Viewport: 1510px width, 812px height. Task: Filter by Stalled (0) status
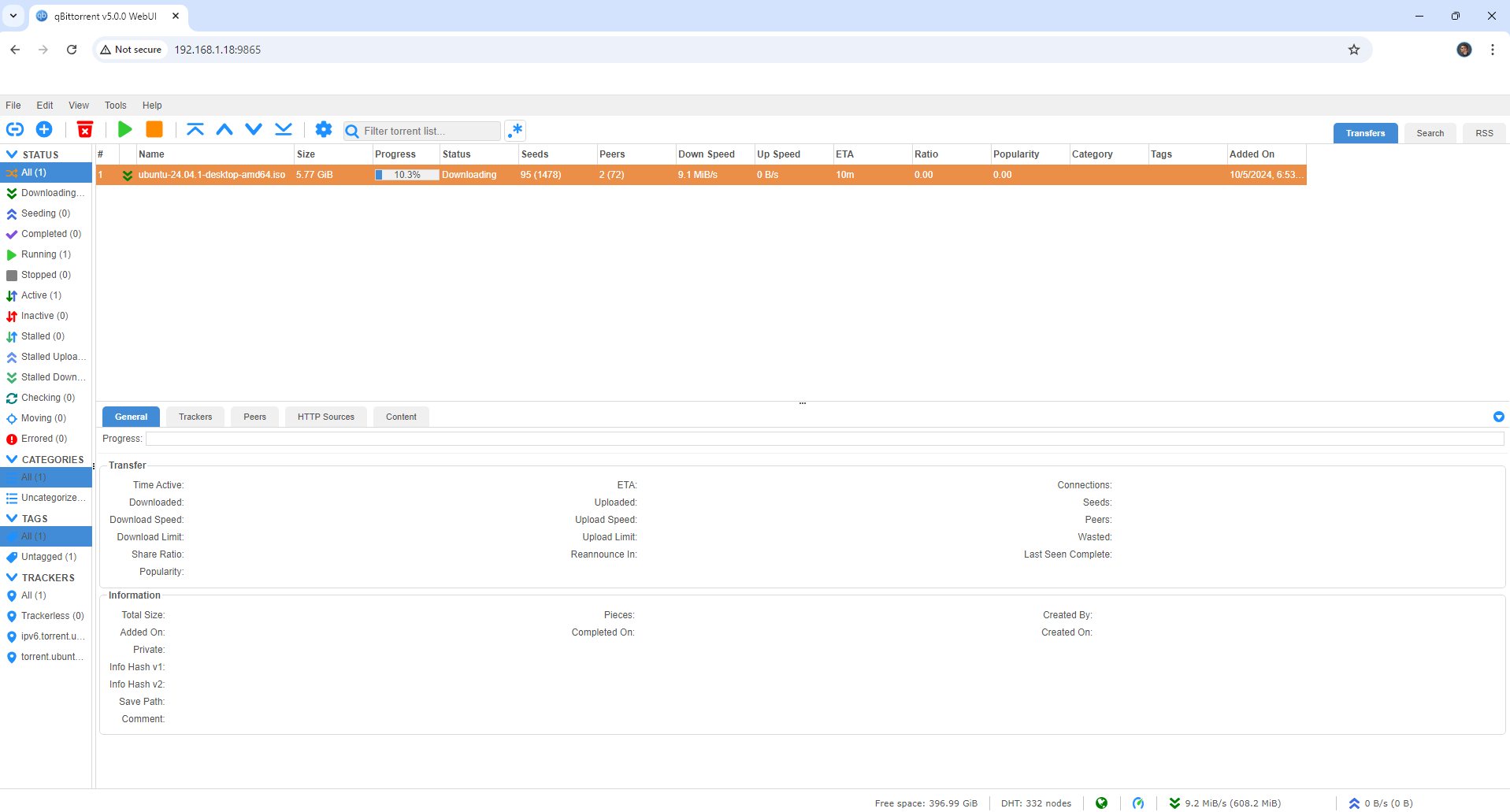coord(46,336)
